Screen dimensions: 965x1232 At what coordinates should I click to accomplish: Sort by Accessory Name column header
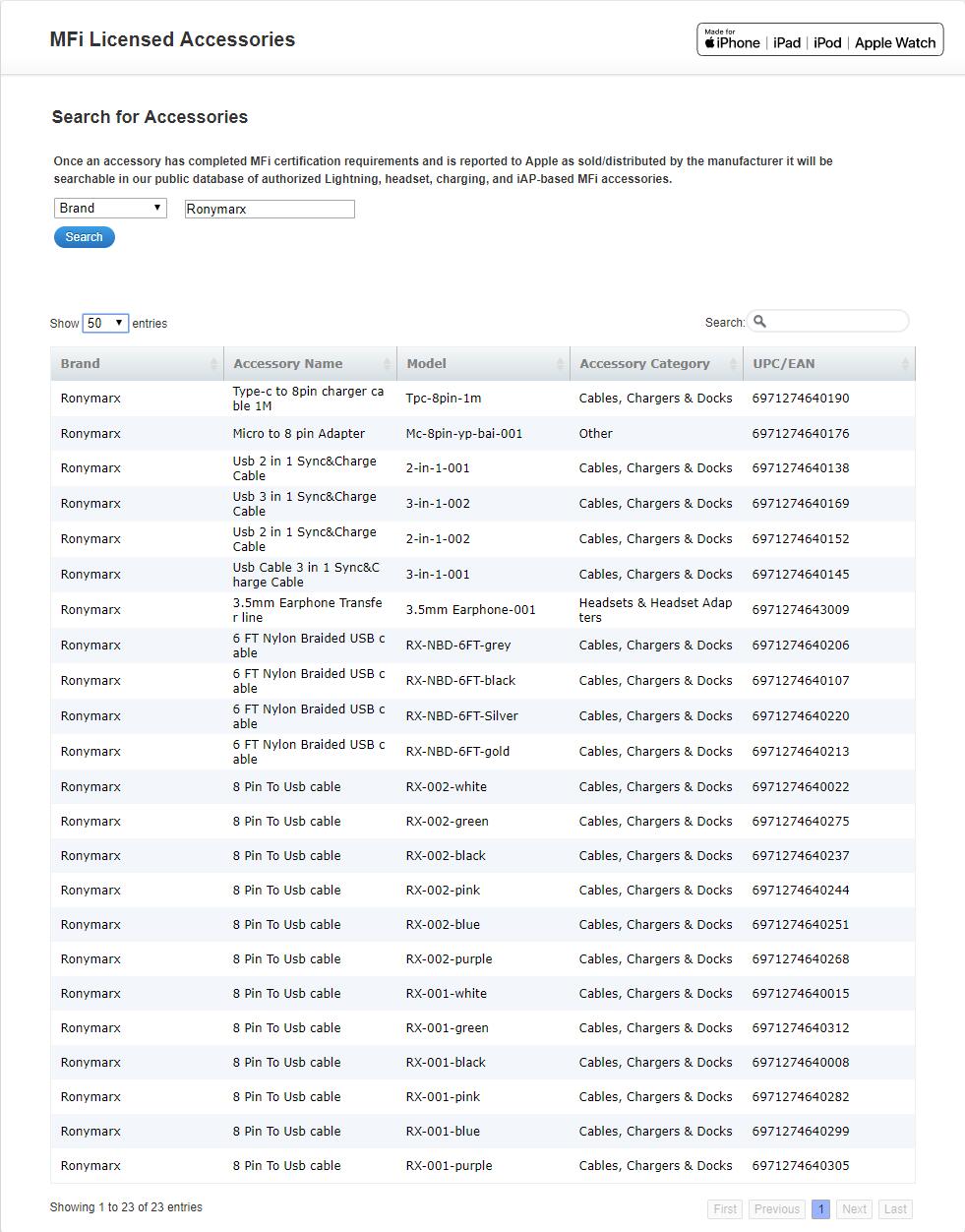point(310,363)
